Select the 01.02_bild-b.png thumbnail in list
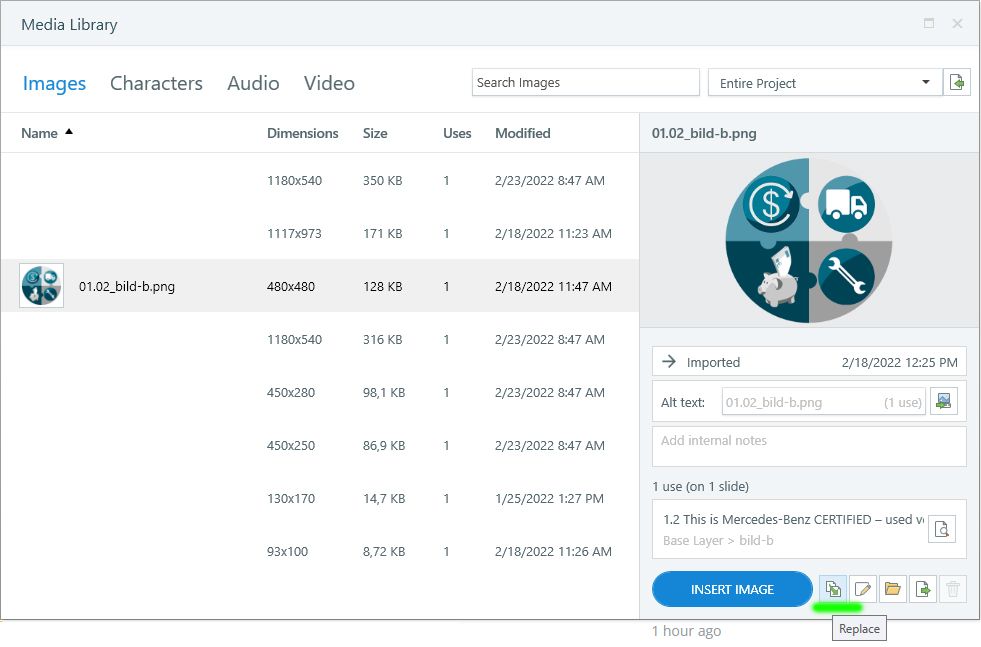The image size is (981, 647). tap(42, 286)
